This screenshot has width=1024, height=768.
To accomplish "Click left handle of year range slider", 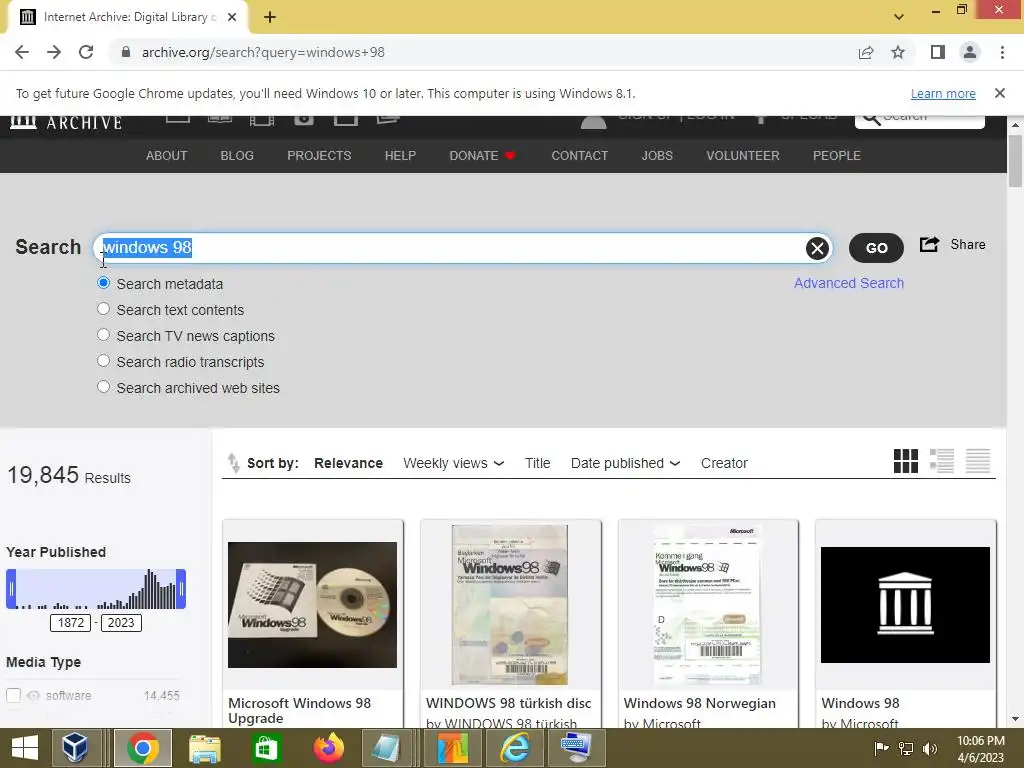I will [x=11, y=589].
